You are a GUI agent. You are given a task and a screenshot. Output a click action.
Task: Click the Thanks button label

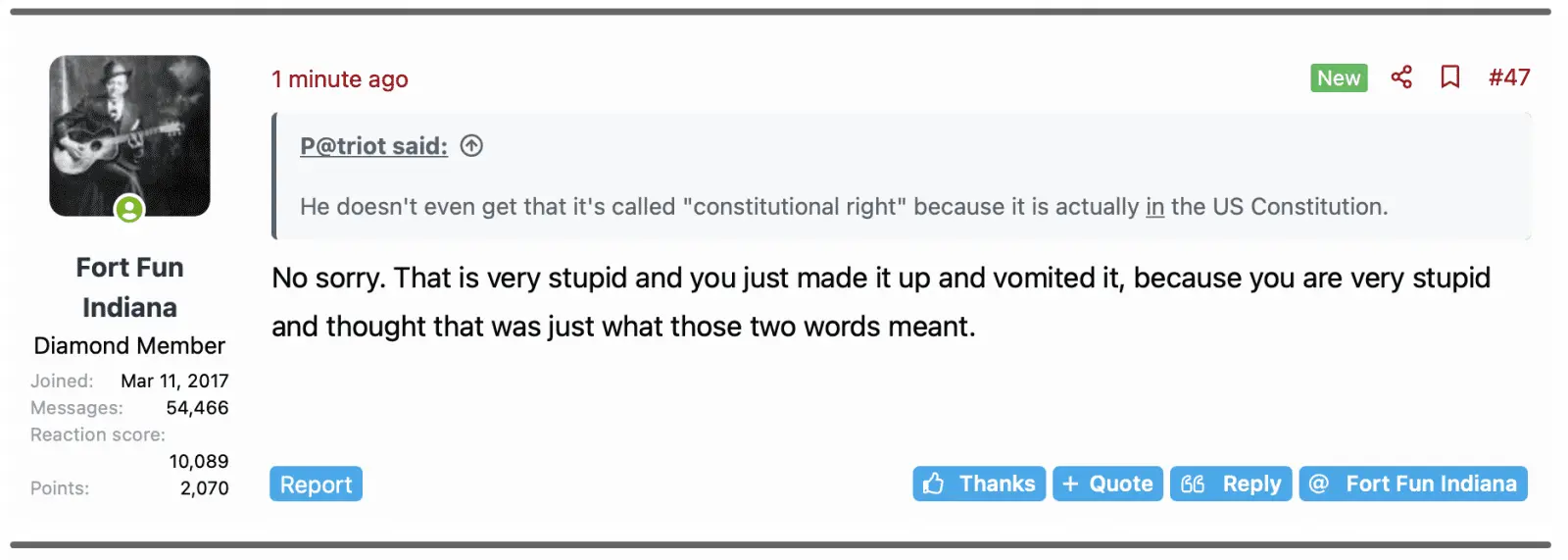[x=997, y=484]
